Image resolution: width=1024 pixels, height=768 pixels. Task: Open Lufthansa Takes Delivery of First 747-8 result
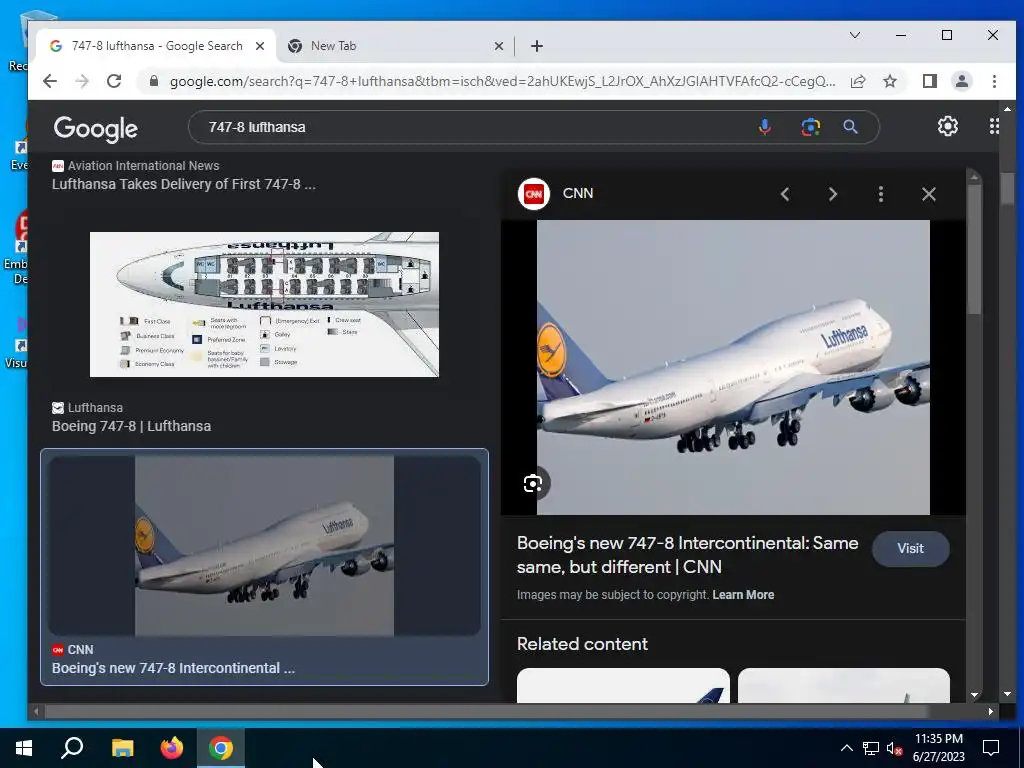point(184,184)
